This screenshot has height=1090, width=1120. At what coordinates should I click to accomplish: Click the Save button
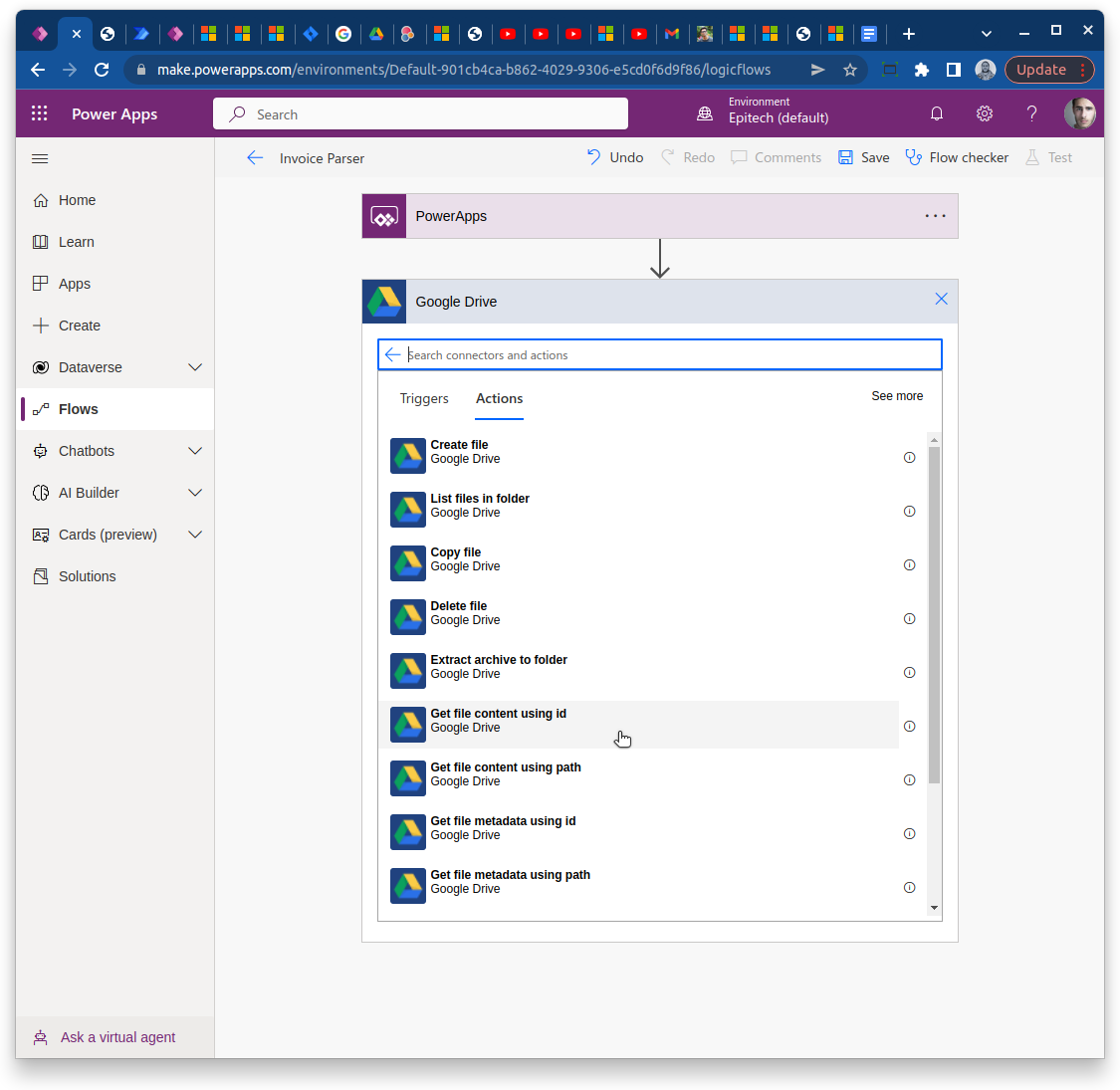(863, 158)
